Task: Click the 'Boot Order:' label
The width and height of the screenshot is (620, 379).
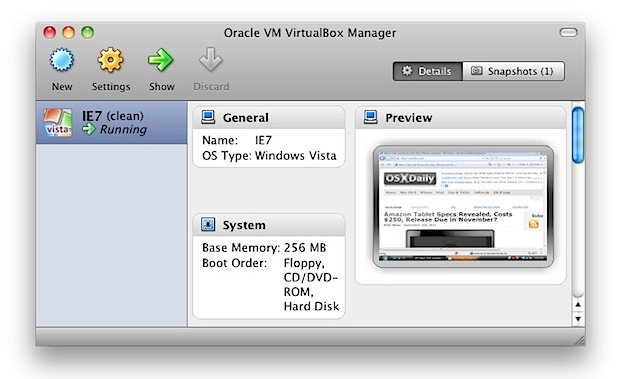Action: [234, 263]
